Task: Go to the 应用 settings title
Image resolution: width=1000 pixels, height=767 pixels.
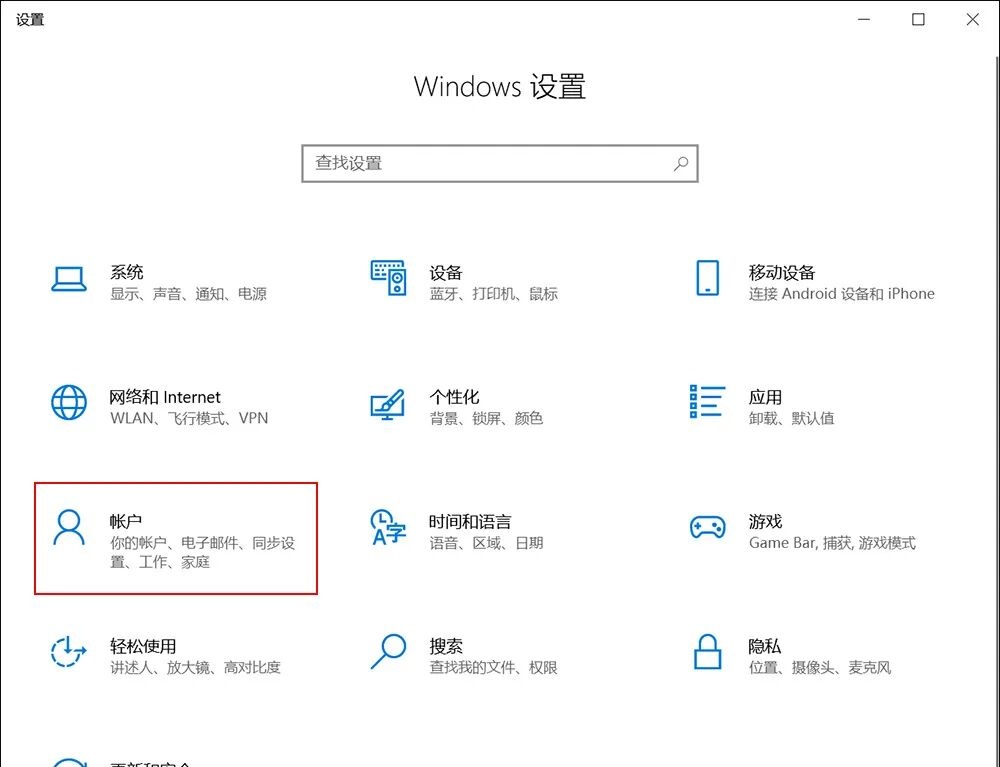Action: 765,397
